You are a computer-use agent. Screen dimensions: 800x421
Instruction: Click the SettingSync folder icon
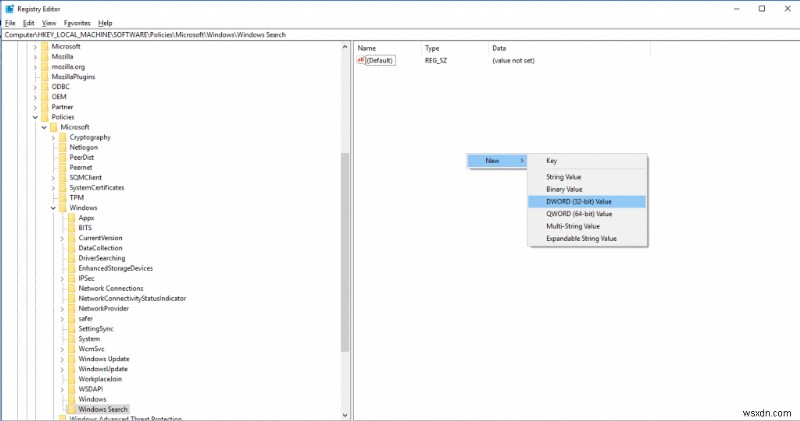pos(71,329)
